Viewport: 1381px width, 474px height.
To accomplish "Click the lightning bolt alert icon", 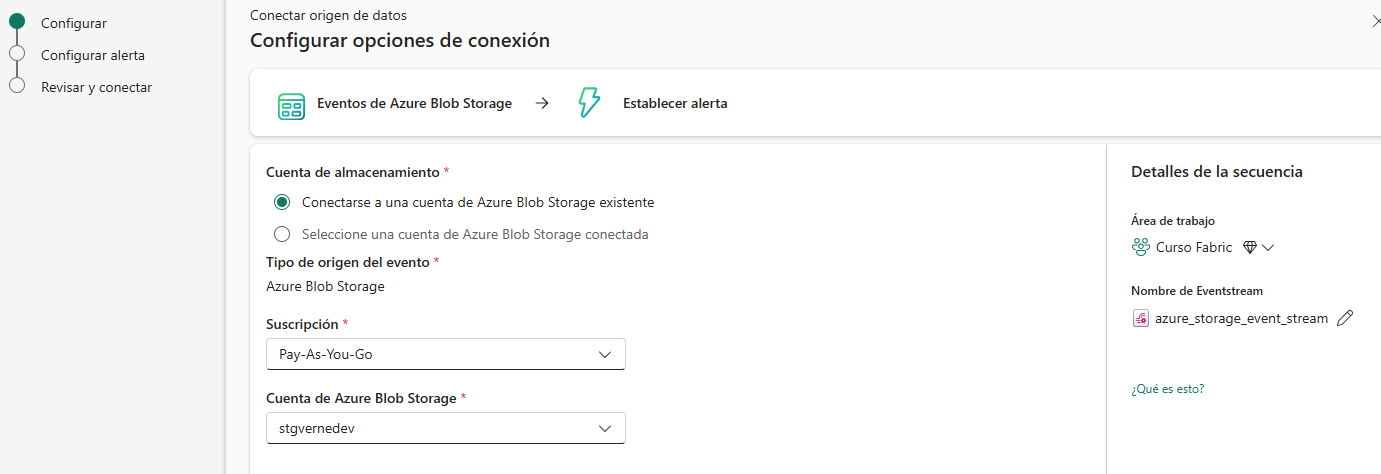I will tap(589, 103).
